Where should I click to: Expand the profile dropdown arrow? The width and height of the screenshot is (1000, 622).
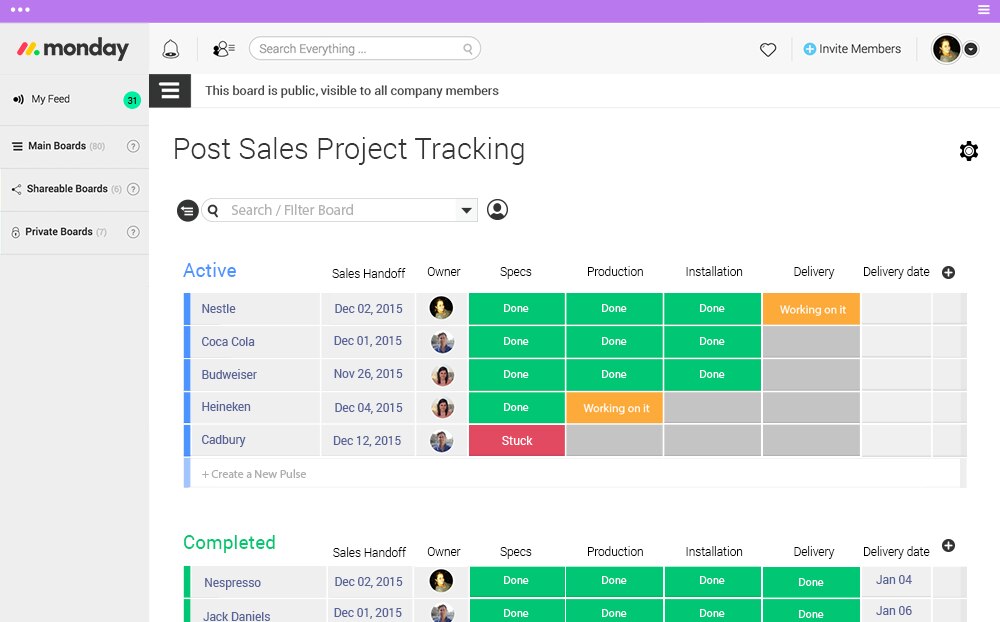pyautogui.click(x=971, y=49)
